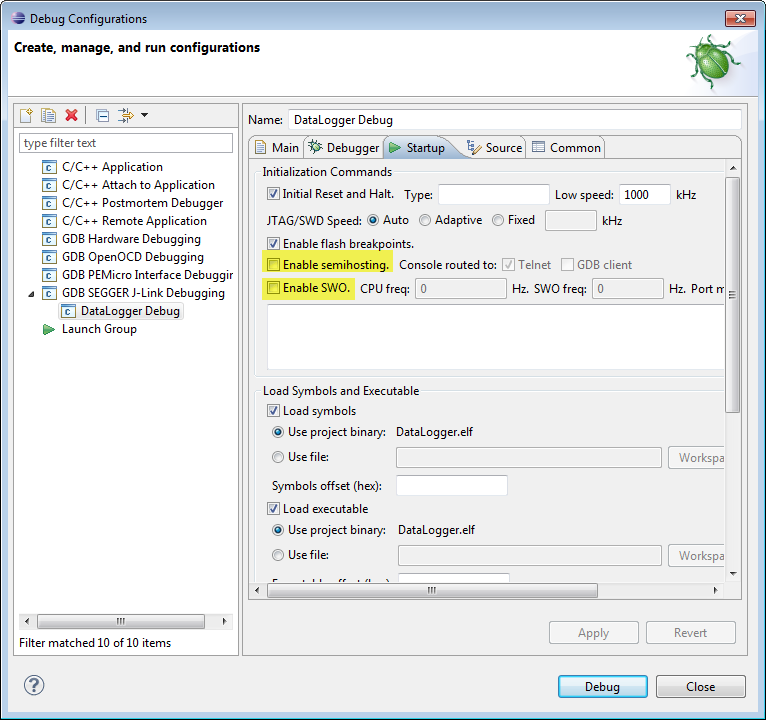Screen dimensions: 766x720
Task: Select the Adaptive JTAG/SWD speed option
Action: (425, 220)
